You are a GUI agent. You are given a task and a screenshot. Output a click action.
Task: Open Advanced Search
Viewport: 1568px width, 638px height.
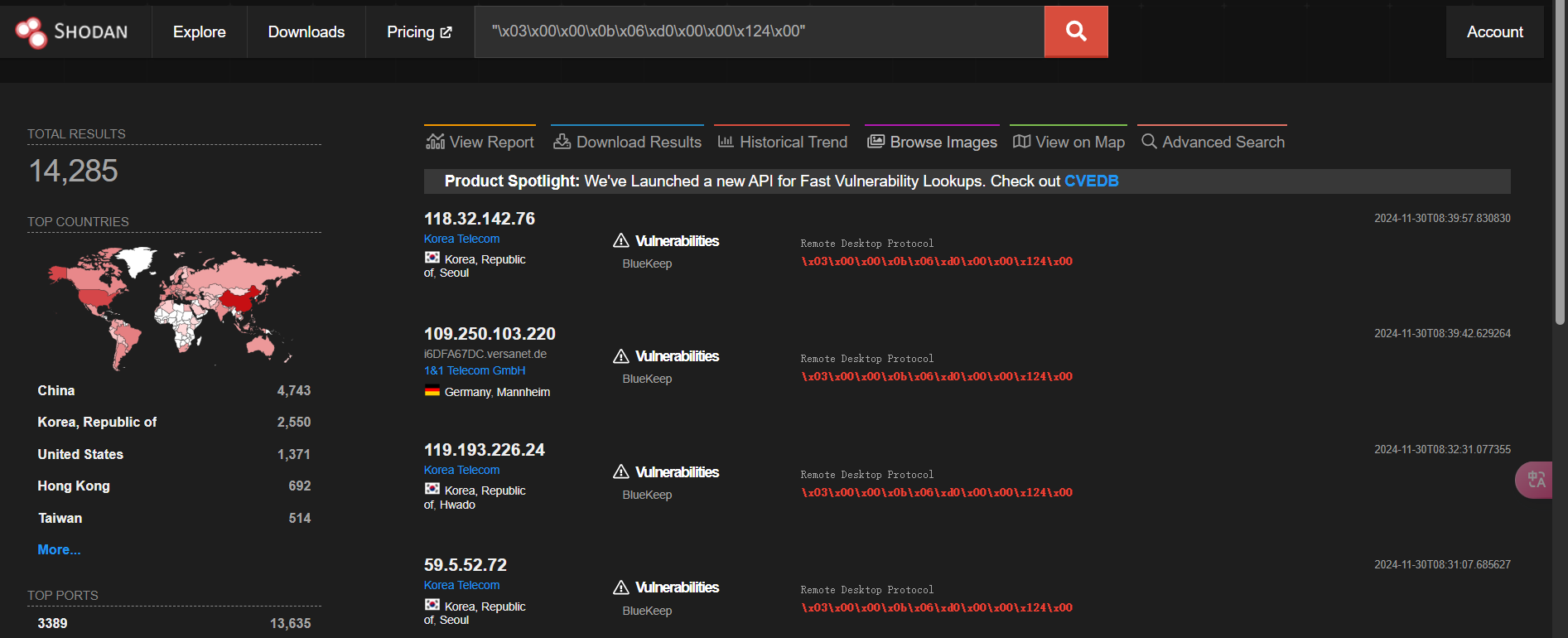[1213, 142]
